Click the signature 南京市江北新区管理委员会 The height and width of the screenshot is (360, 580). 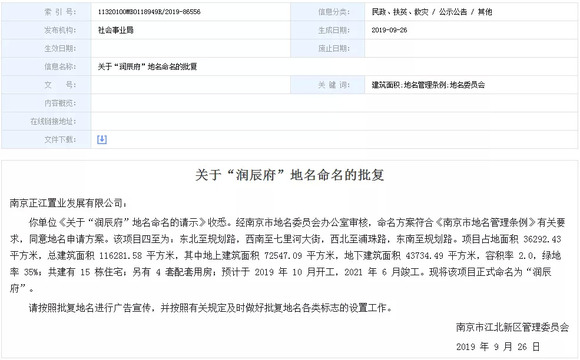click(512, 327)
